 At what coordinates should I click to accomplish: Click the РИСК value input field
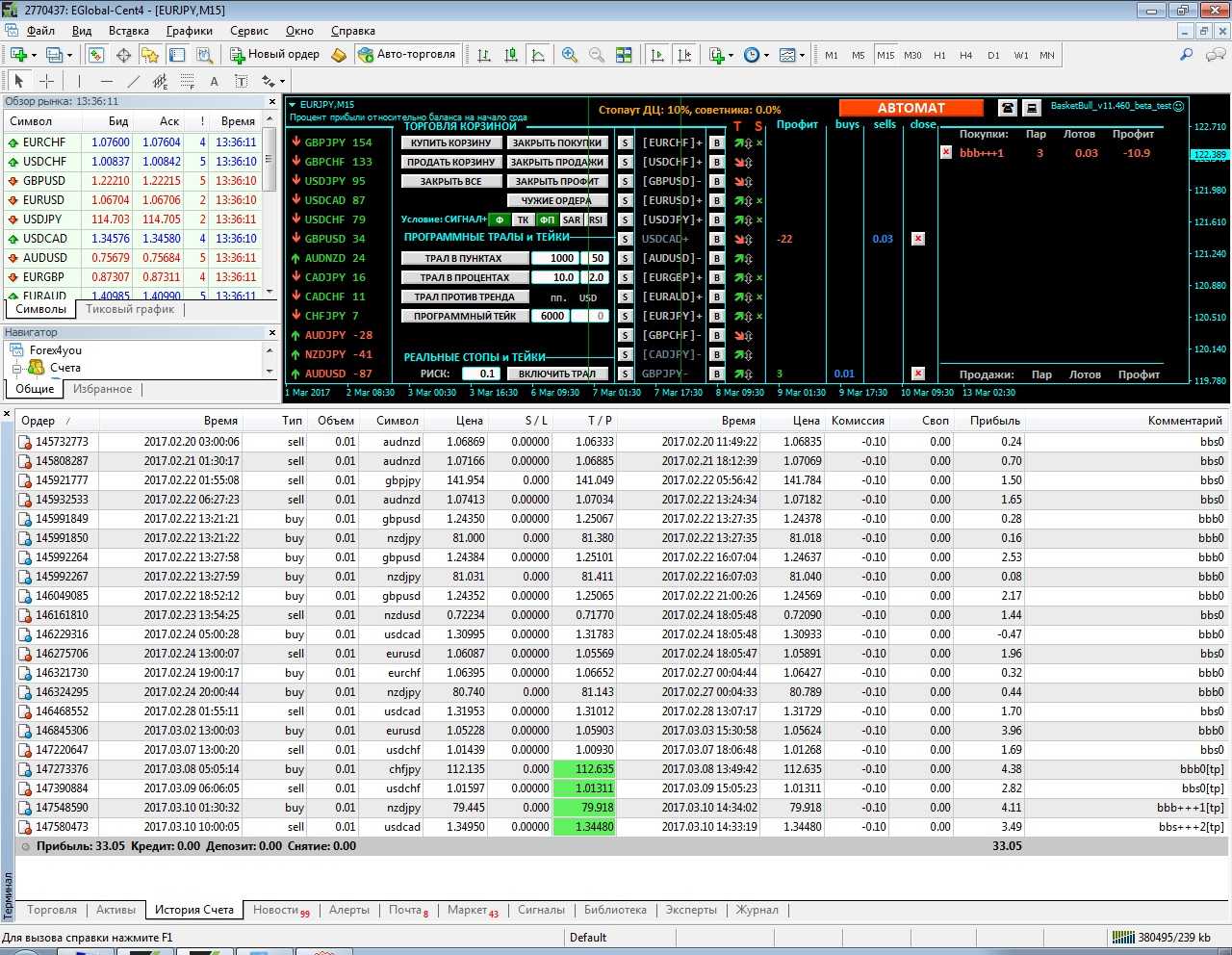481,374
